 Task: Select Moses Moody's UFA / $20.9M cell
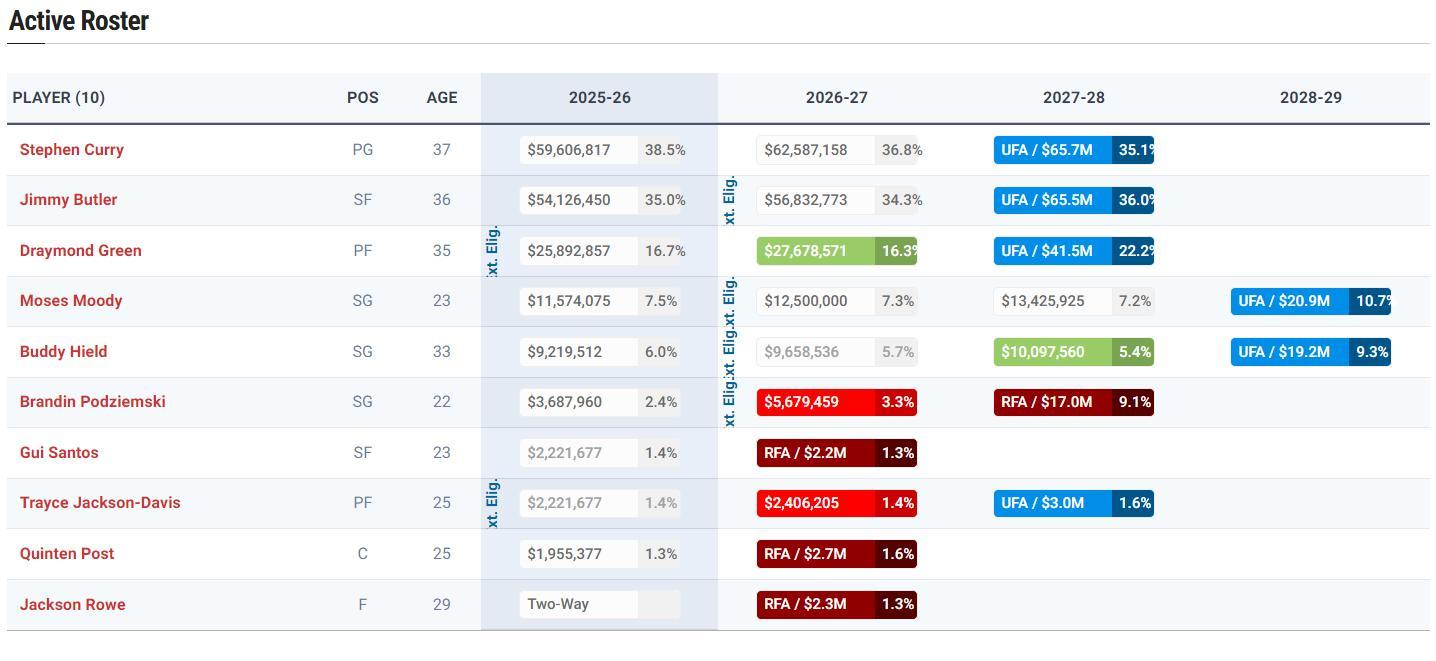coord(1289,301)
